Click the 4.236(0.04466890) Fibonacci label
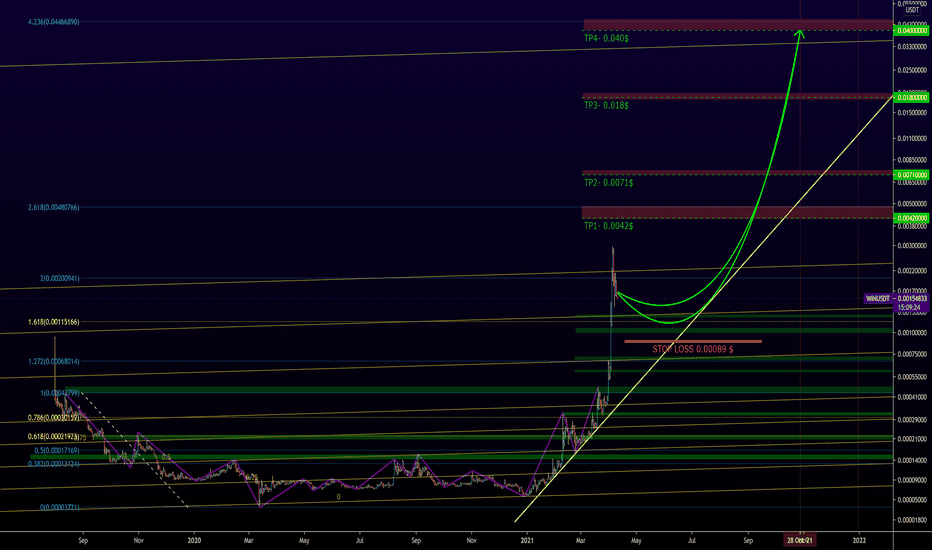Screen dimensions: 932x550 pyautogui.click(x=53, y=22)
